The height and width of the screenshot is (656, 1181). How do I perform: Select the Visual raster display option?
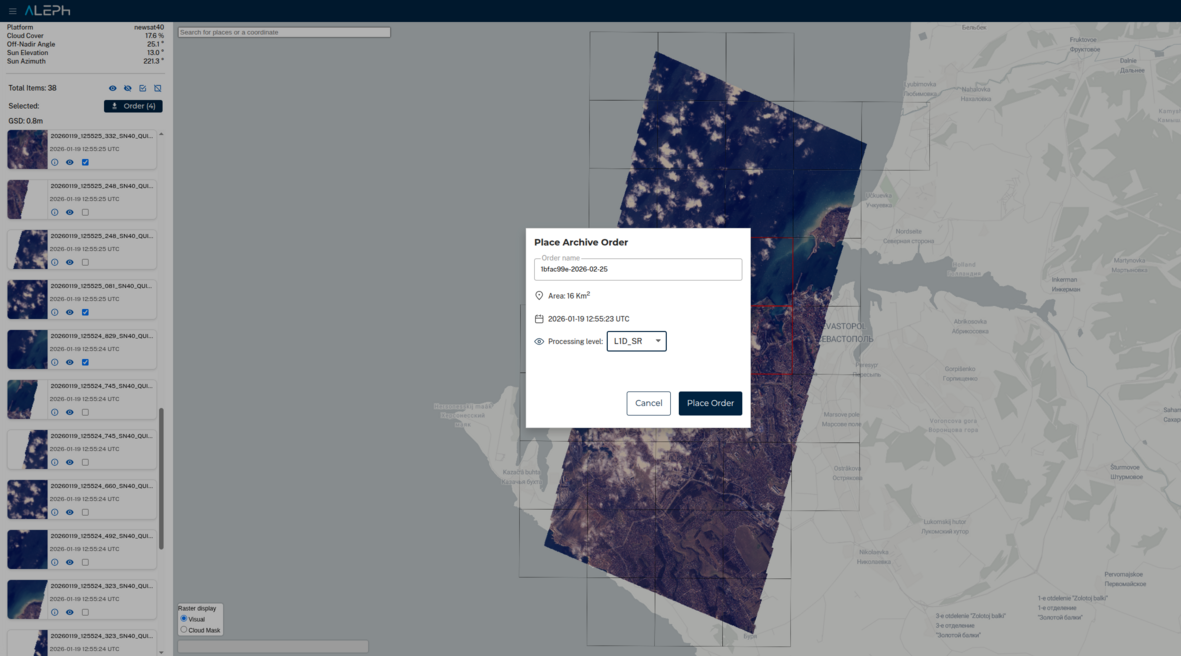(184, 619)
